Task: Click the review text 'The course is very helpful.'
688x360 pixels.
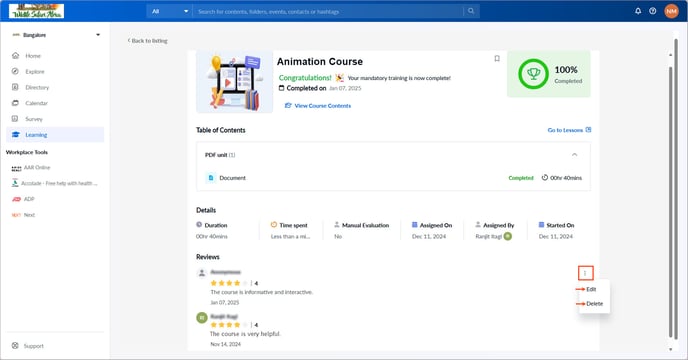Action: (245, 334)
